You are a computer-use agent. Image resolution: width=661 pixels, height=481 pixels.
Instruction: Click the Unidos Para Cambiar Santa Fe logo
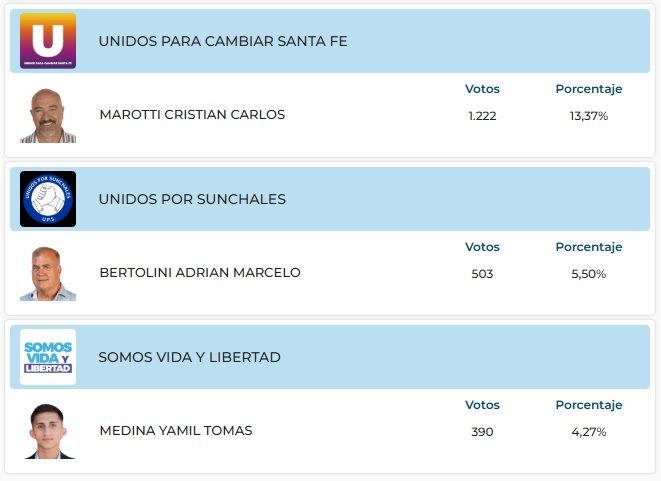click(x=48, y=41)
